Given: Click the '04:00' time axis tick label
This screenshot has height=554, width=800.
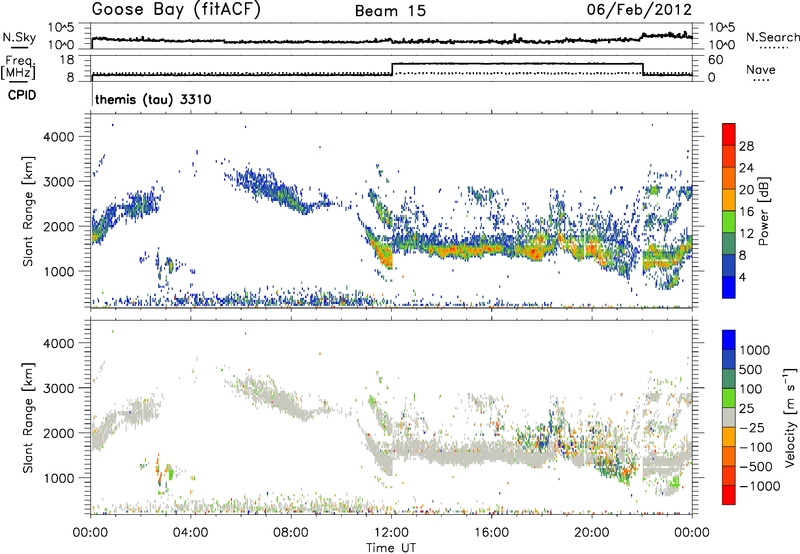Looking at the screenshot, I should [191, 533].
